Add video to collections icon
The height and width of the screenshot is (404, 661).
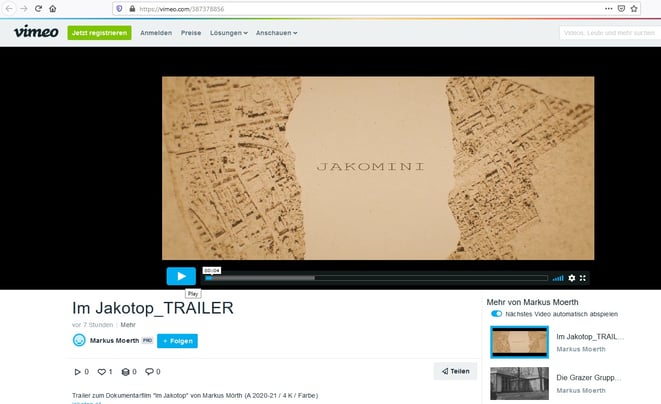pyautogui.click(x=125, y=372)
